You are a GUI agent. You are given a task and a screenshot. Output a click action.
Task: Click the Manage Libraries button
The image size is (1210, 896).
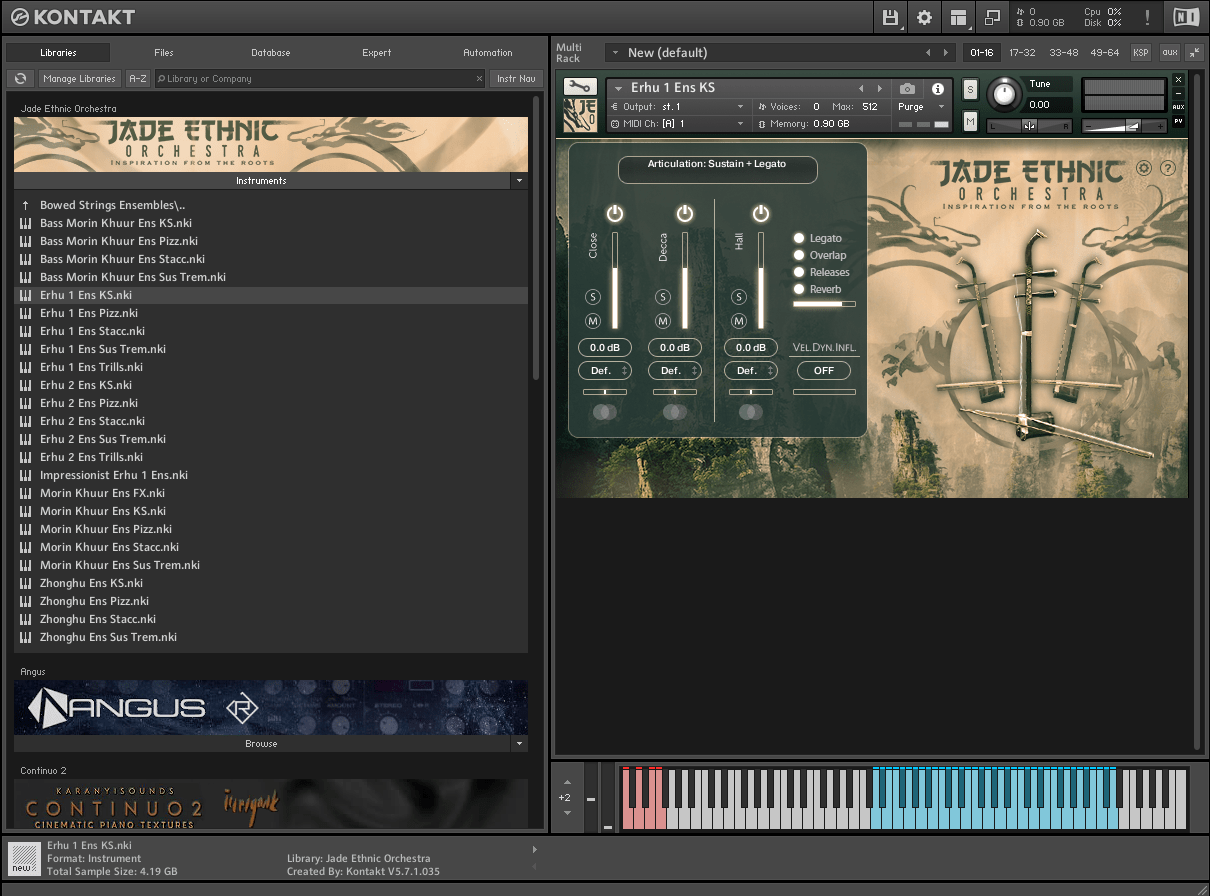(x=80, y=78)
